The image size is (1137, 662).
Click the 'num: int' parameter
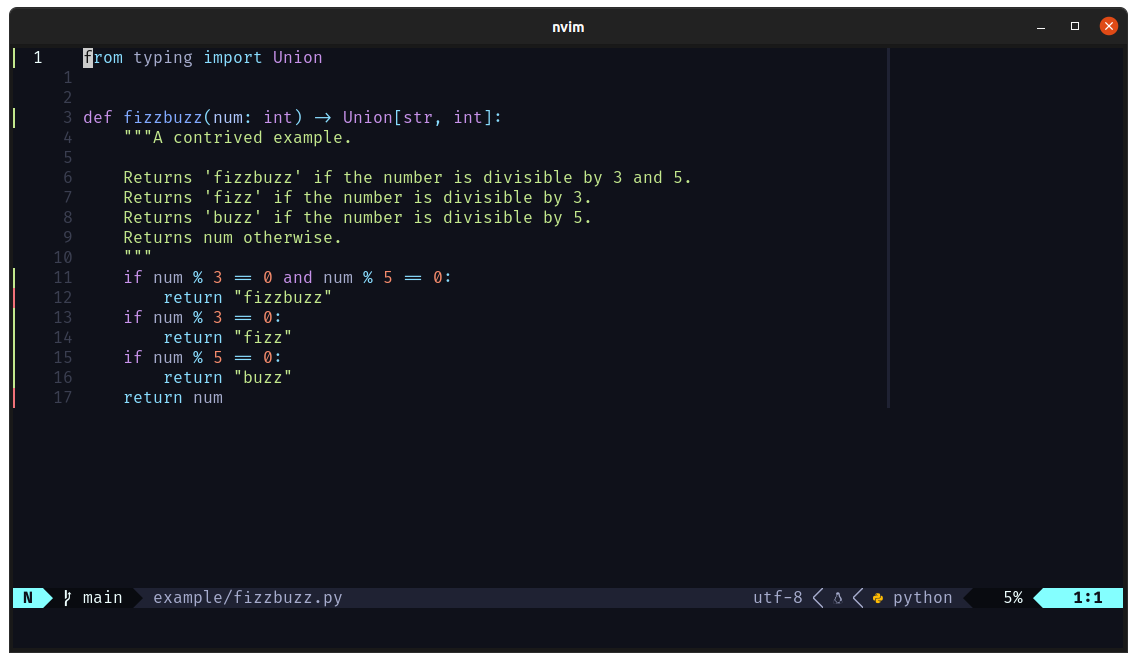(x=252, y=117)
